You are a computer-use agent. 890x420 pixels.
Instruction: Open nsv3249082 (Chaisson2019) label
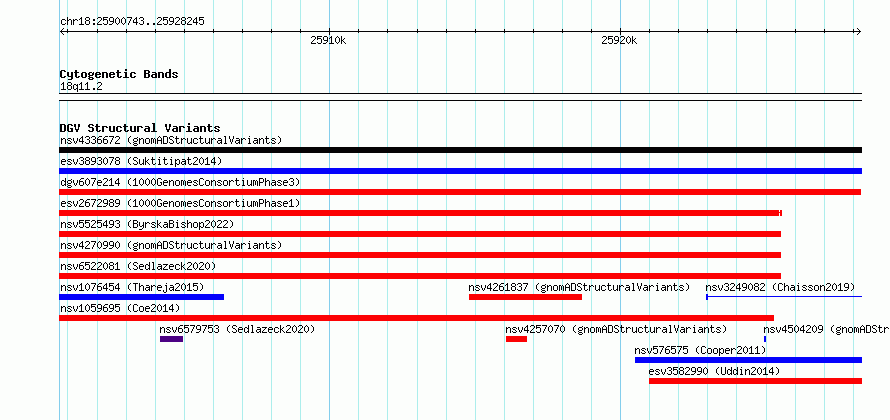point(780,287)
